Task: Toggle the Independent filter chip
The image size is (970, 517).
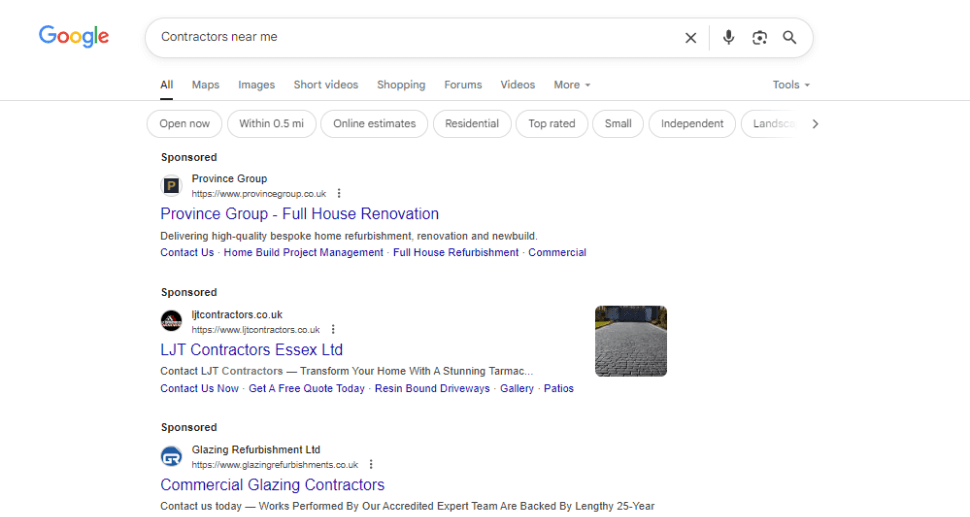Action: click(x=692, y=124)
